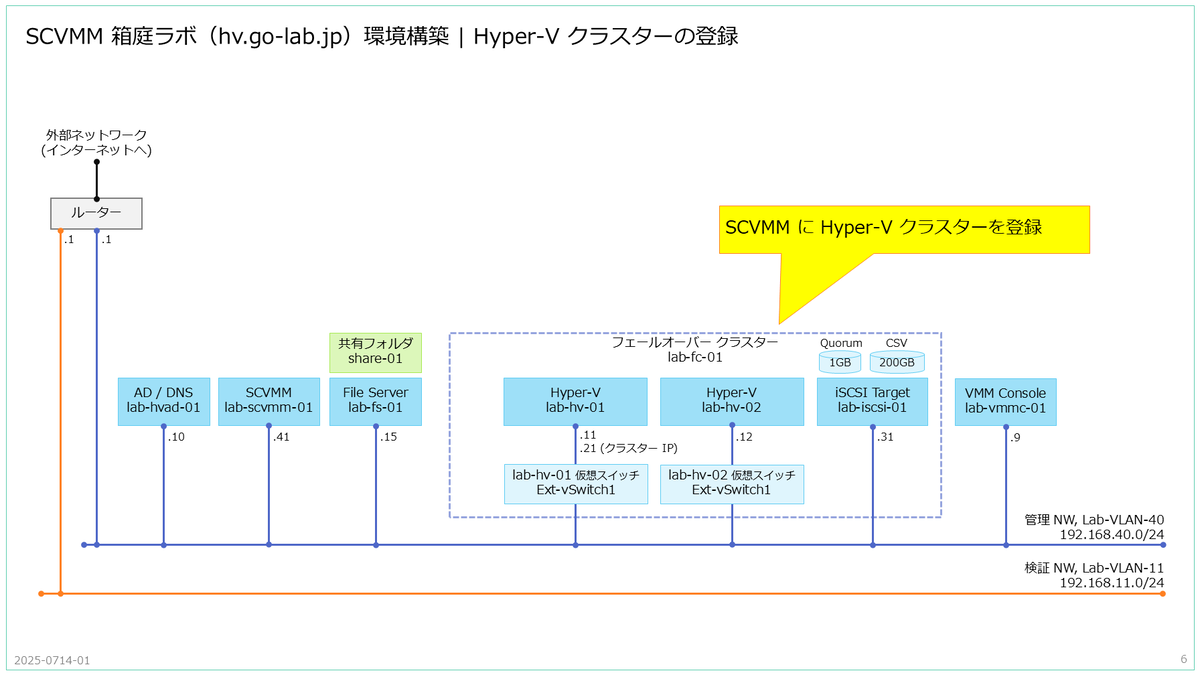Select the yellow SCVMM に Hyper-V クラスターを登録 callout
Viewport: 1200px width, 675px height.
[x=904, y=229]
